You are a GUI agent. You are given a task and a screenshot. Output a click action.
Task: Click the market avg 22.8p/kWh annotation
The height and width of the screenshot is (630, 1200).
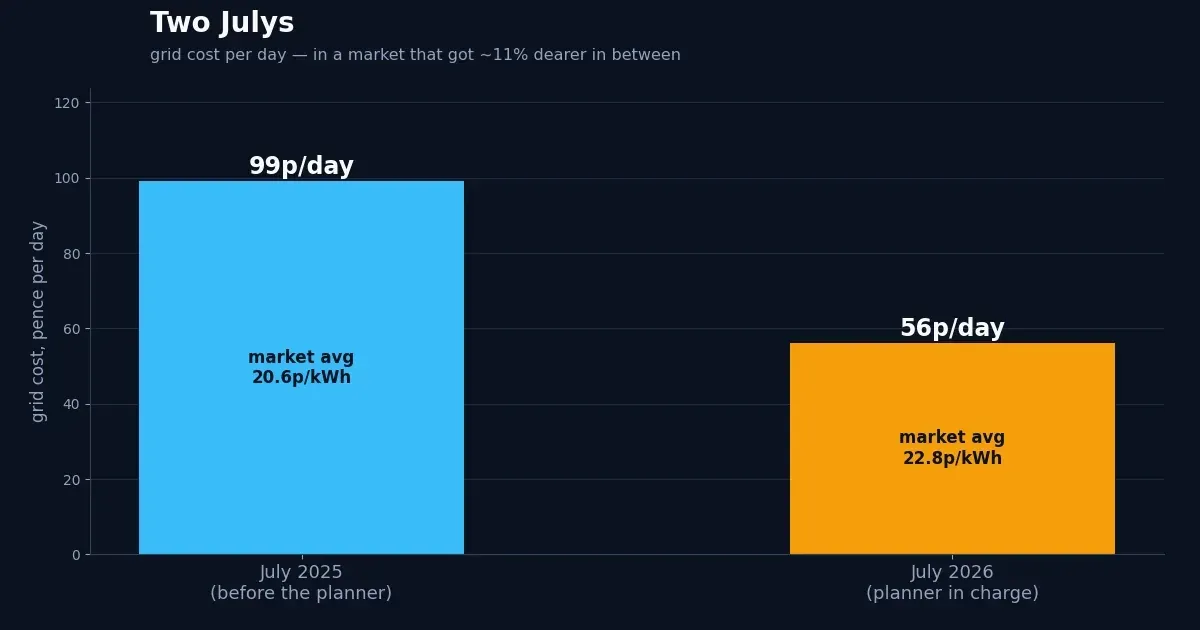952,448
